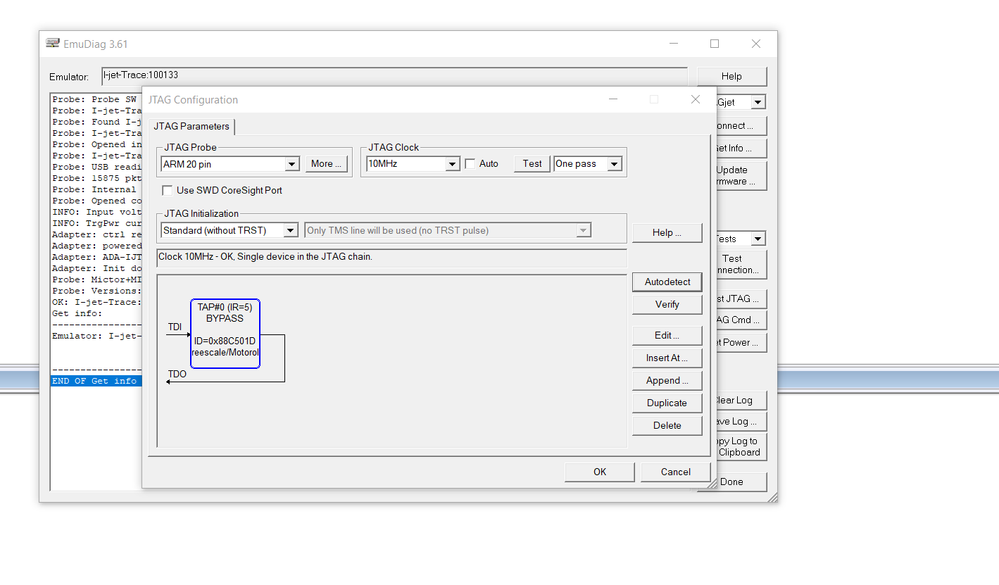The image size is (999, 585).
Task: Click the Verify button
Action: click(x=667, y=305)
